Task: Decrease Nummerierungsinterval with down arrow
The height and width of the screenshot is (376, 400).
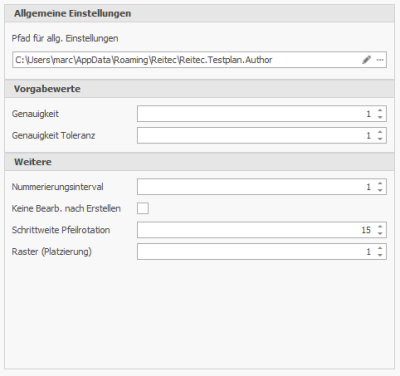Action: tap(380, 190)
